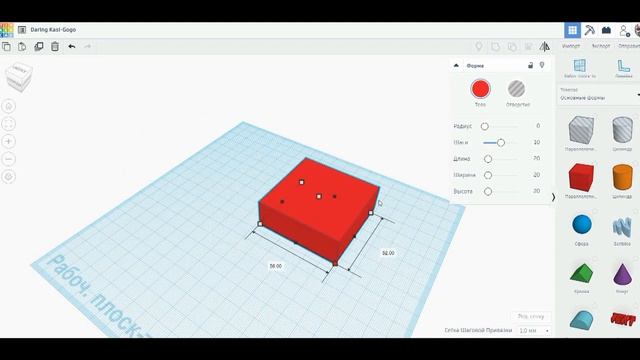Pick the teal round roof shape

pyautogui.click(x=582, y=320)
